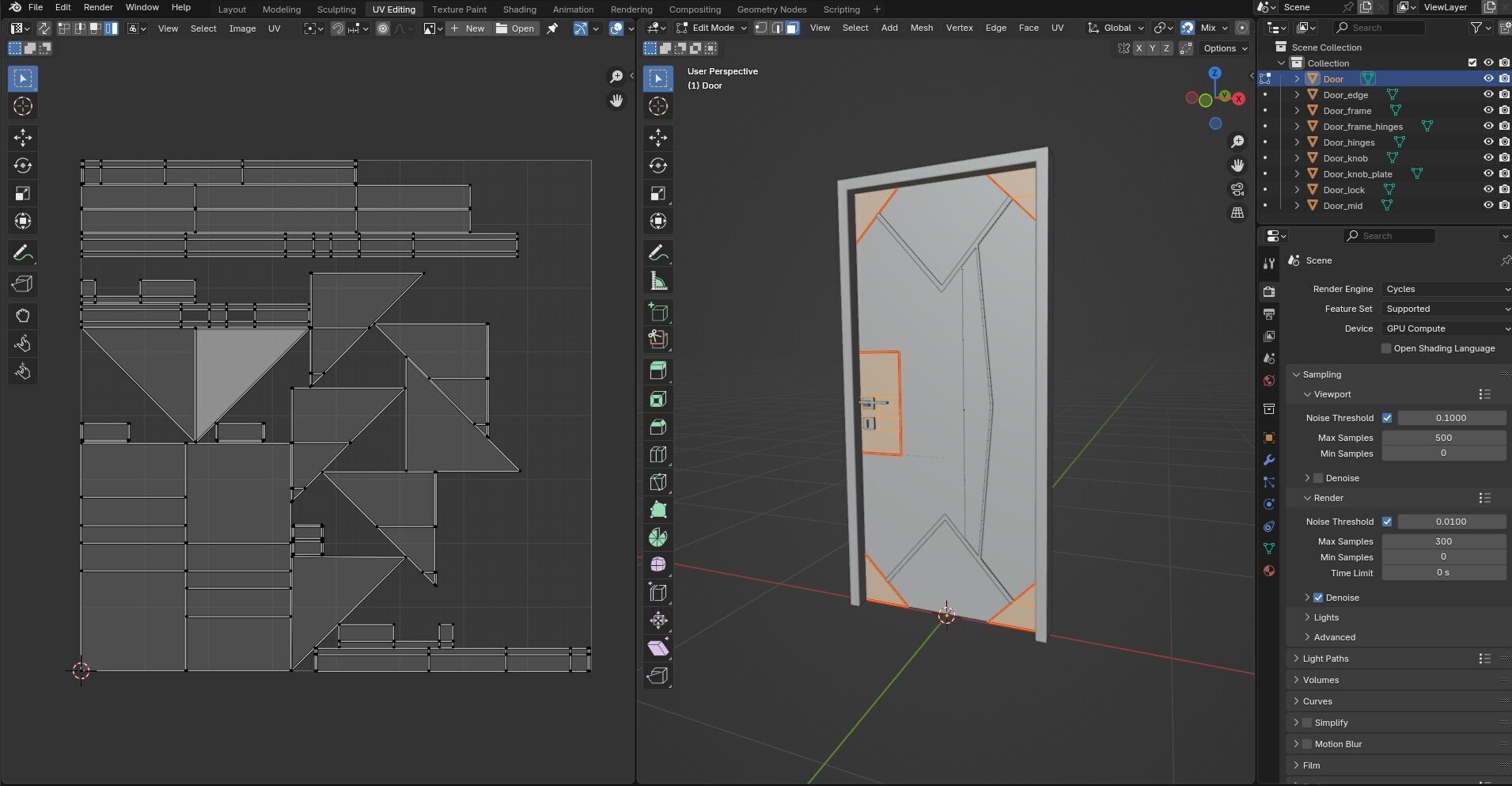The width and height of the screenshot is (1512, 786).
Task: Open Feature Set dropdown
Action: pyautogui.click(x=1446, y=309)
